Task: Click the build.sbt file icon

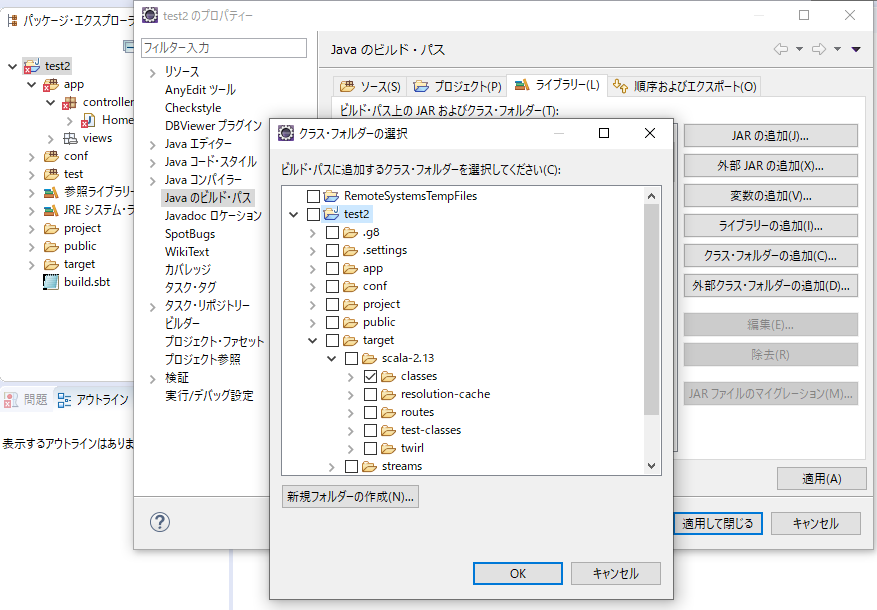Action: point(51,282)
